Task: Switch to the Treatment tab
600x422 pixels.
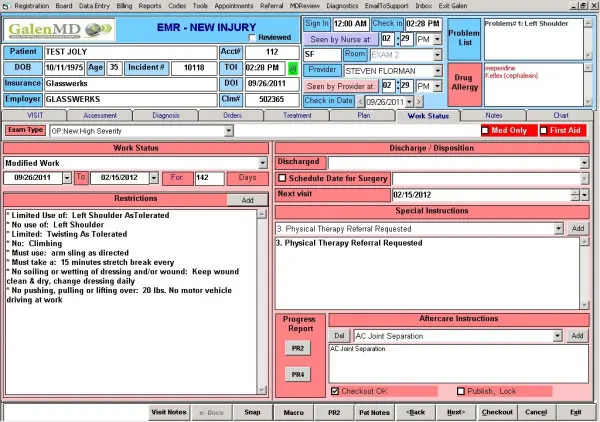Action: tap(297, 116)
